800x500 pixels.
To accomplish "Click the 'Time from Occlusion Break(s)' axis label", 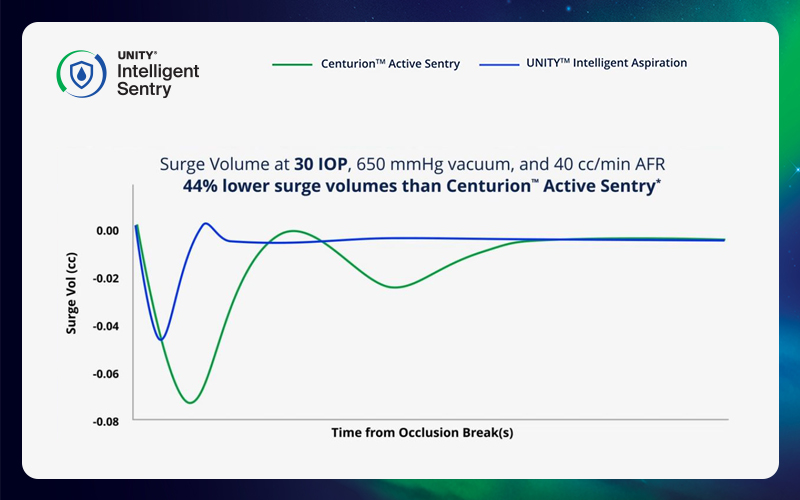I will pyautogui.click(x=422, y=433).
